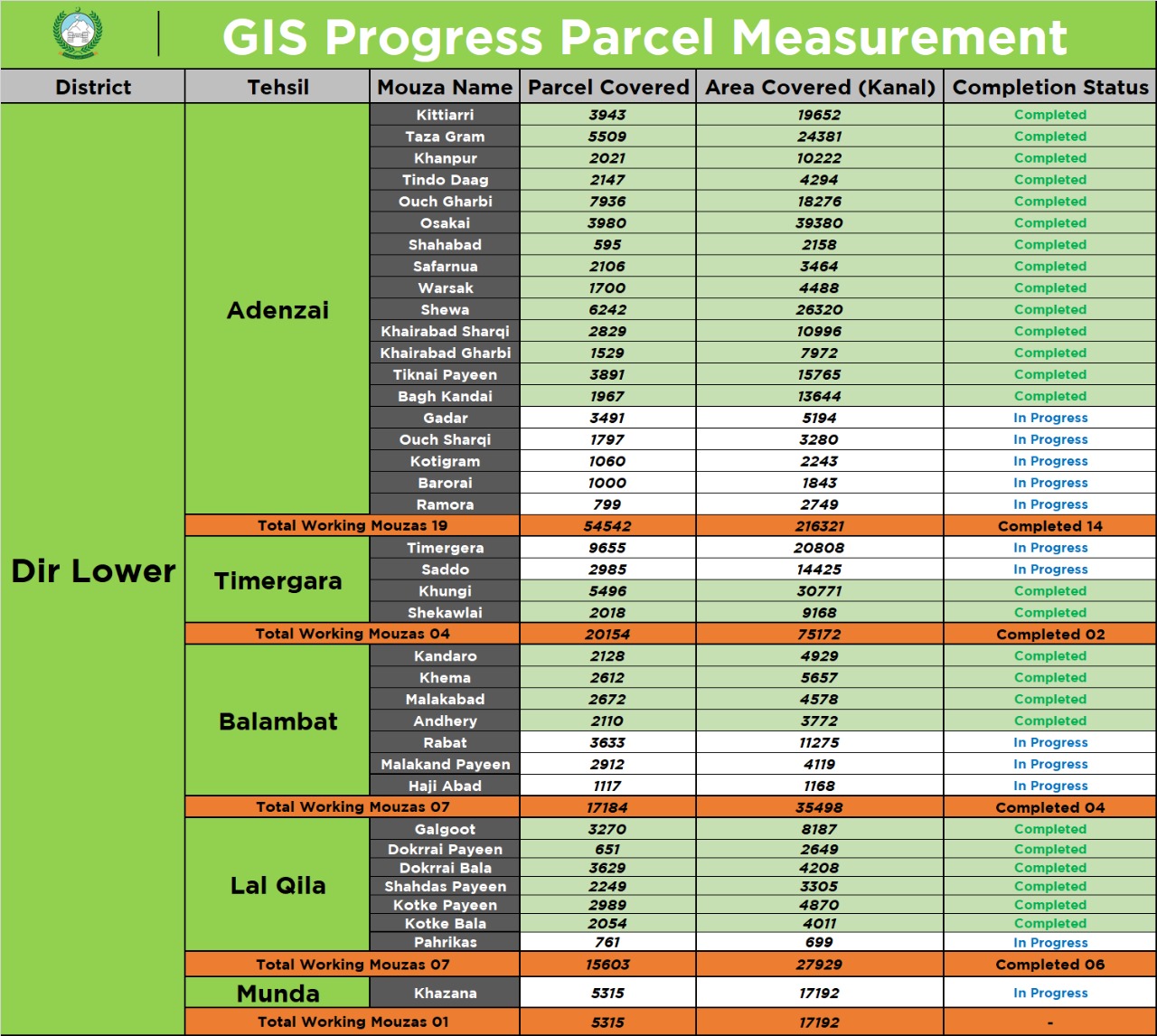
Task: Click In Progress status for Gadar
Action: [1050, 418]
